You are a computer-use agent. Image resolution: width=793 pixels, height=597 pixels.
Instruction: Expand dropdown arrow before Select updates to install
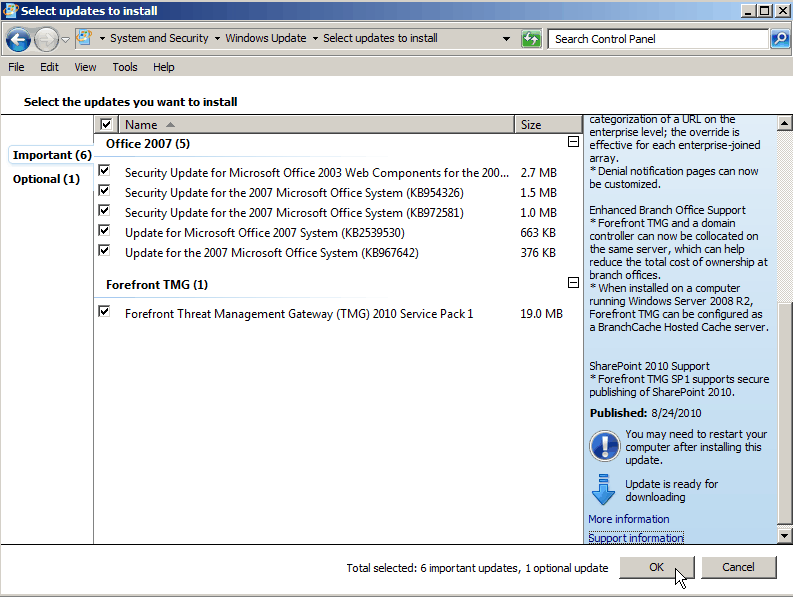point(315,38)
